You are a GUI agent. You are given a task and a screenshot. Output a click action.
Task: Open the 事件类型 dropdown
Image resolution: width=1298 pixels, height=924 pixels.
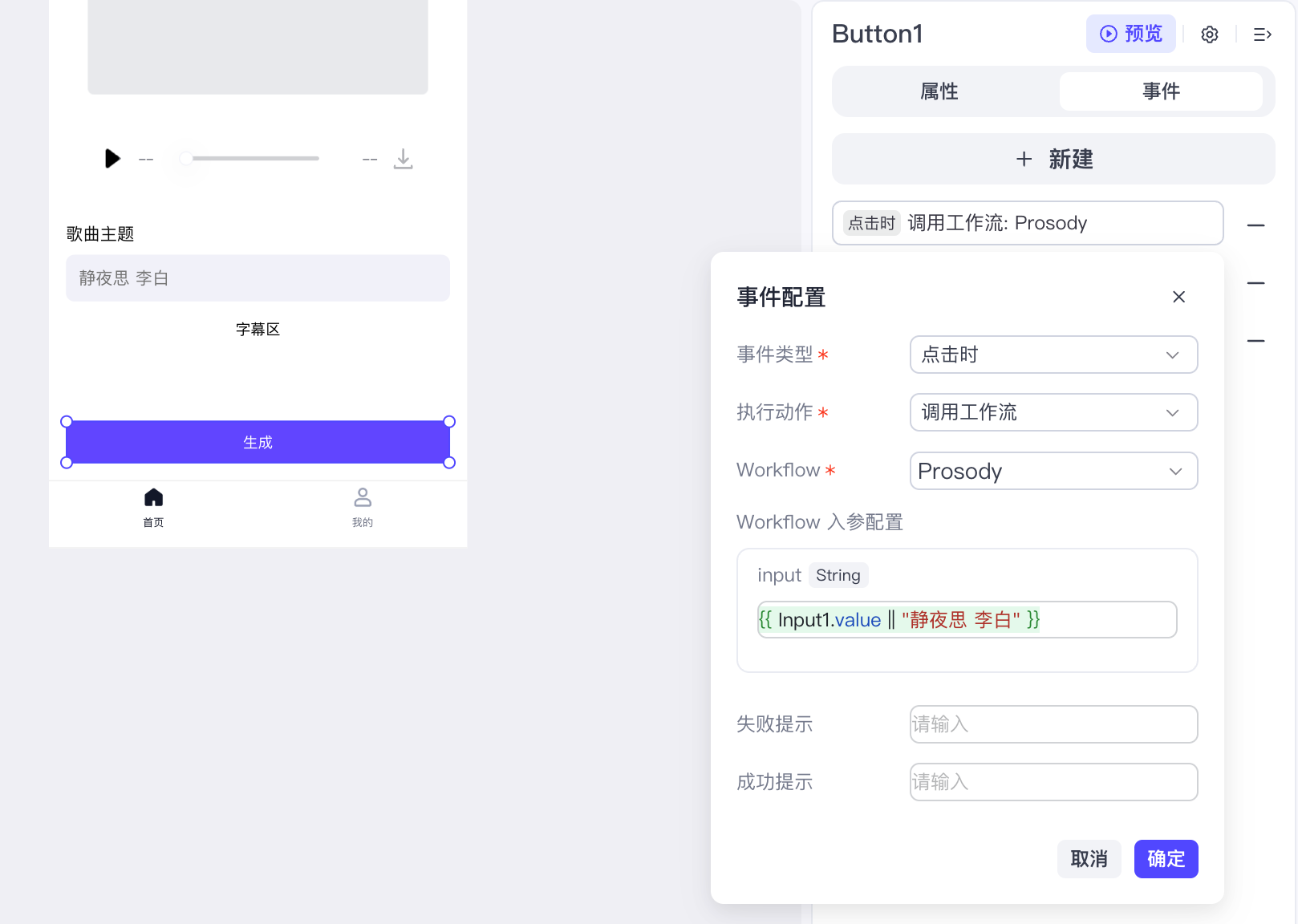pyautogui.click(x=1053, y=355)
